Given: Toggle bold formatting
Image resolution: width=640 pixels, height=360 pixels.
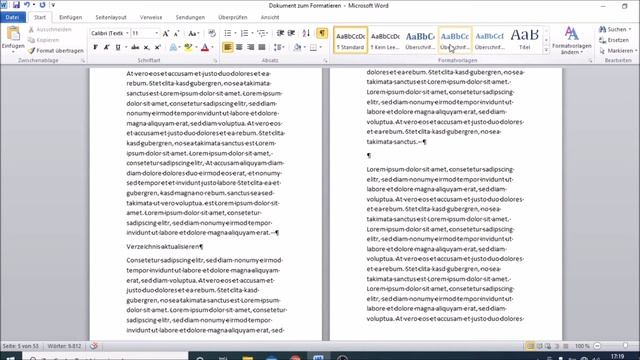Looking at the screenshot, I should 96,47.
